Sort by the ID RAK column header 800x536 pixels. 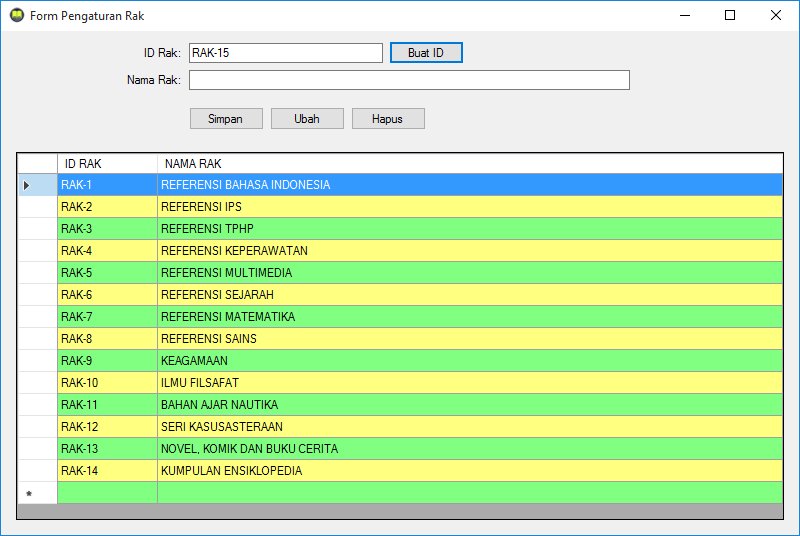pyautogui.click(x=107, y=163)
